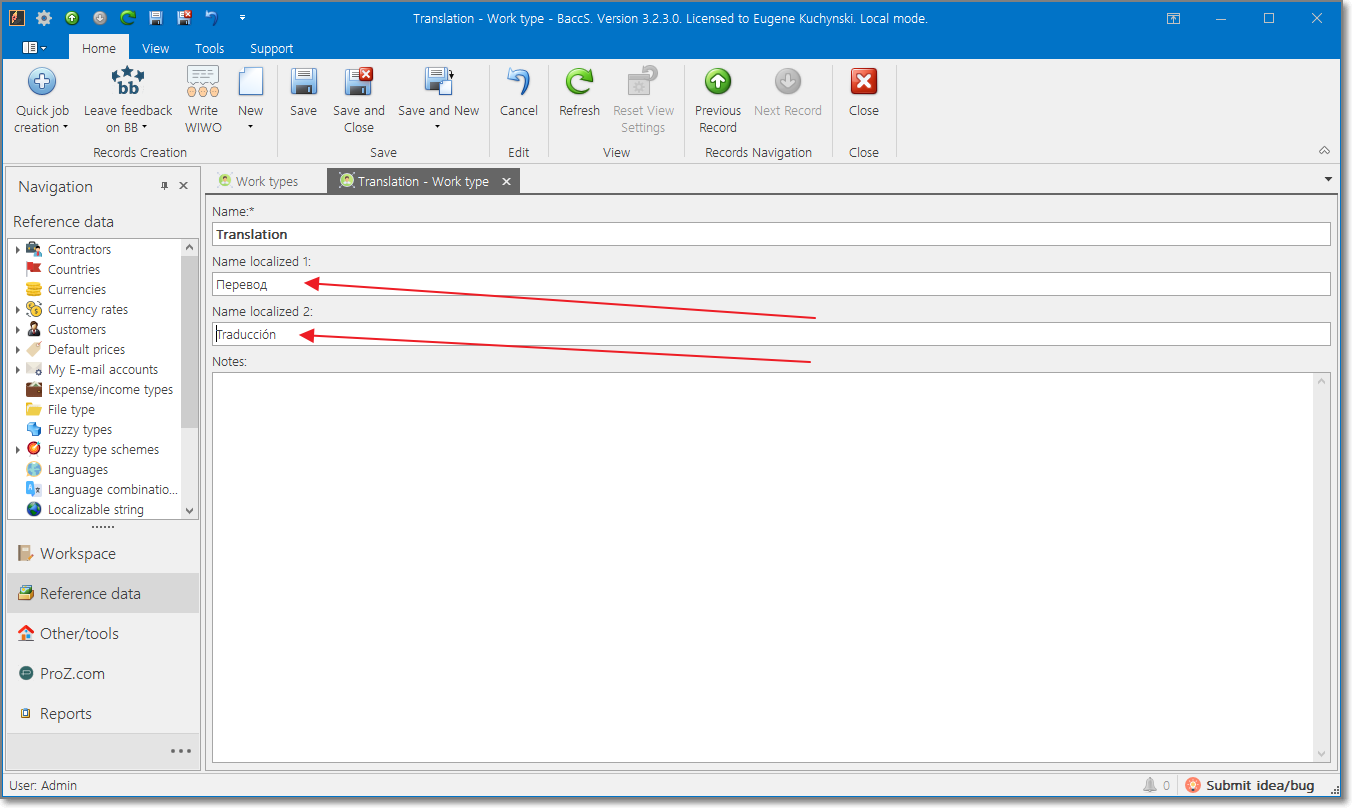Click red Close ribbon button
The height and width of the screenshot is (808, 1352).
pos(864,92)
